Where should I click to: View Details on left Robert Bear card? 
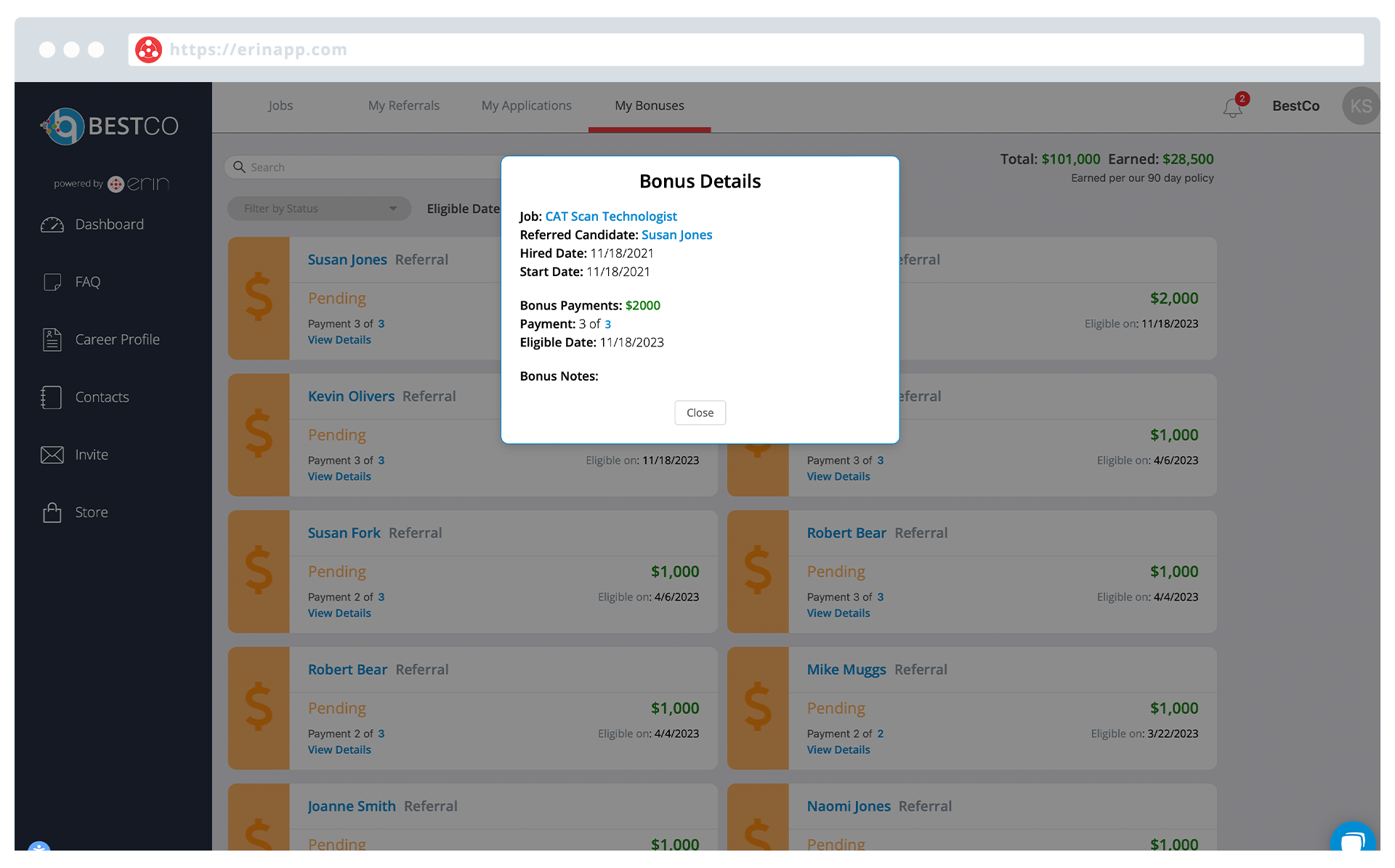[x=339, y=750]
